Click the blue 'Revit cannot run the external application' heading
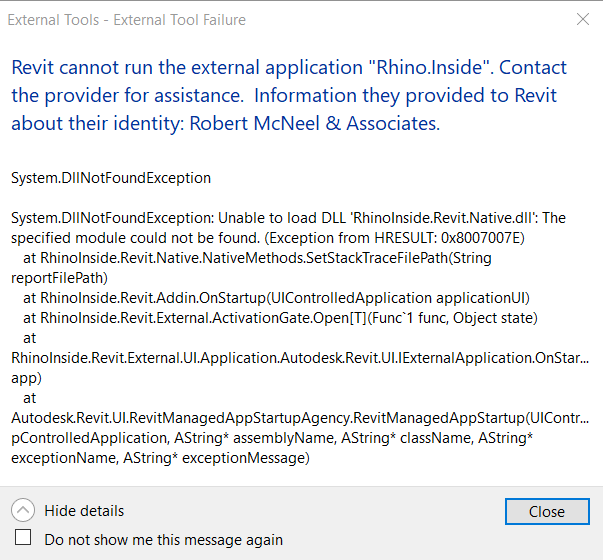This screenshot has height=560, width=603. coord(289,95)
